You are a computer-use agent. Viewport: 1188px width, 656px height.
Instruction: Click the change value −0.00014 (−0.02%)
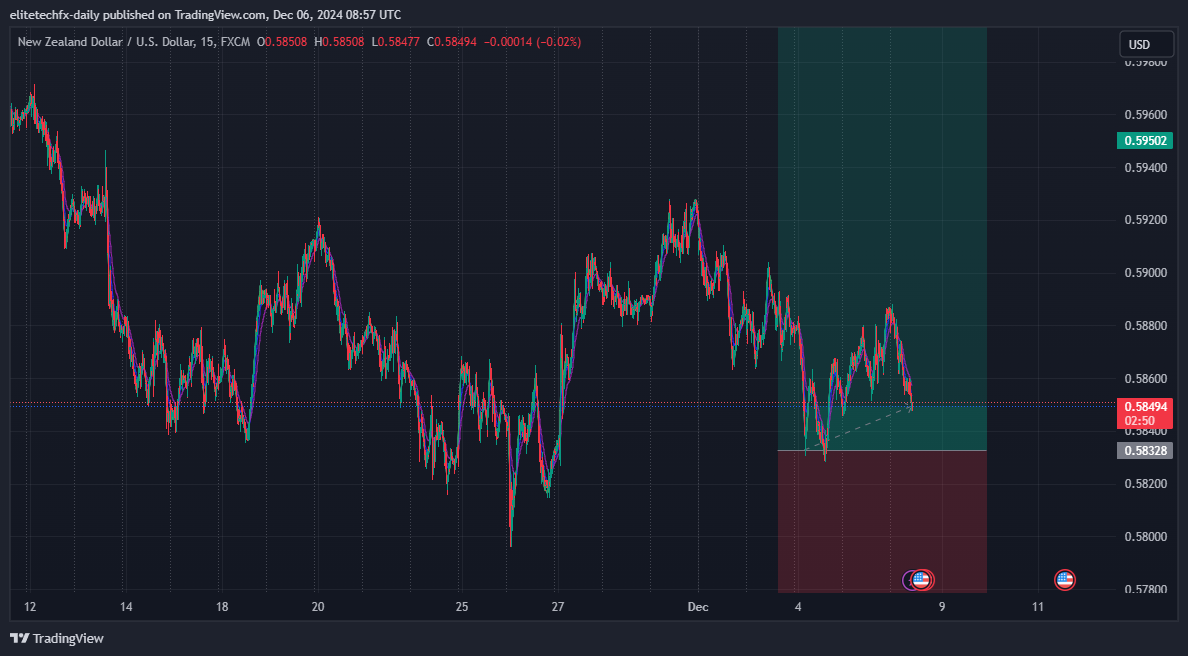click(x=532, y=42)
